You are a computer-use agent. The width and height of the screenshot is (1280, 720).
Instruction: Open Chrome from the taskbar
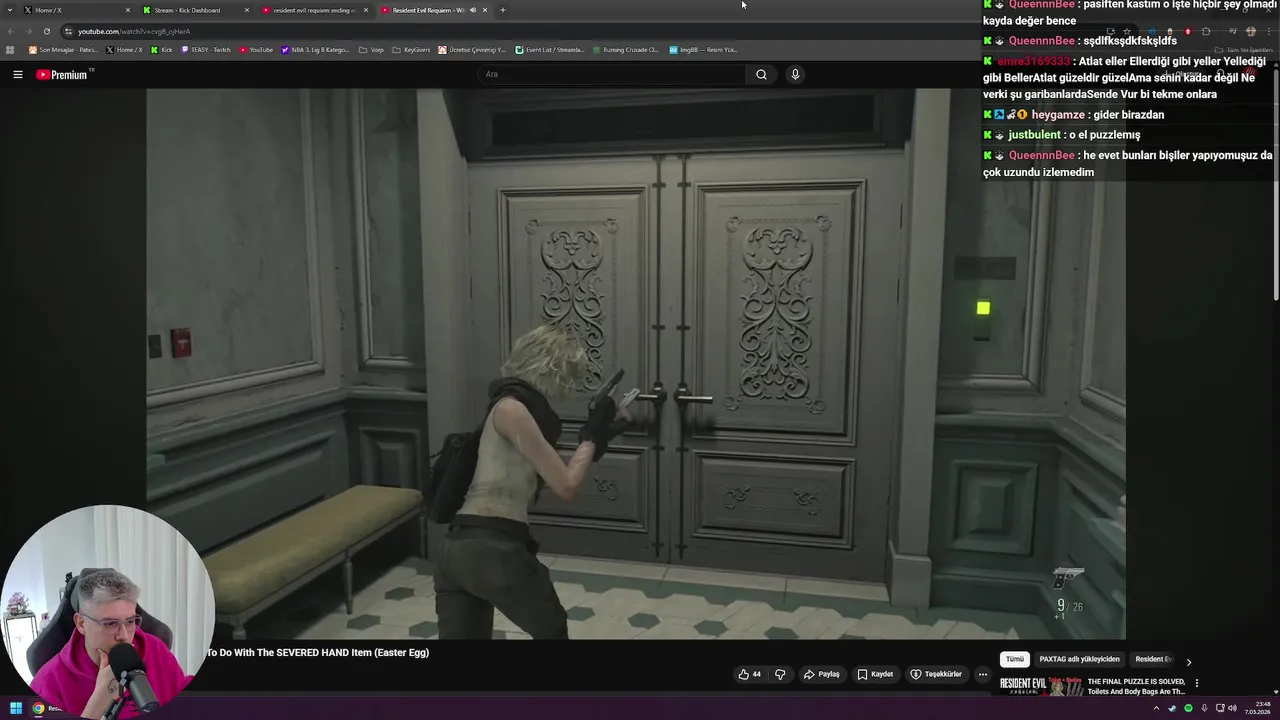point(38,708)
